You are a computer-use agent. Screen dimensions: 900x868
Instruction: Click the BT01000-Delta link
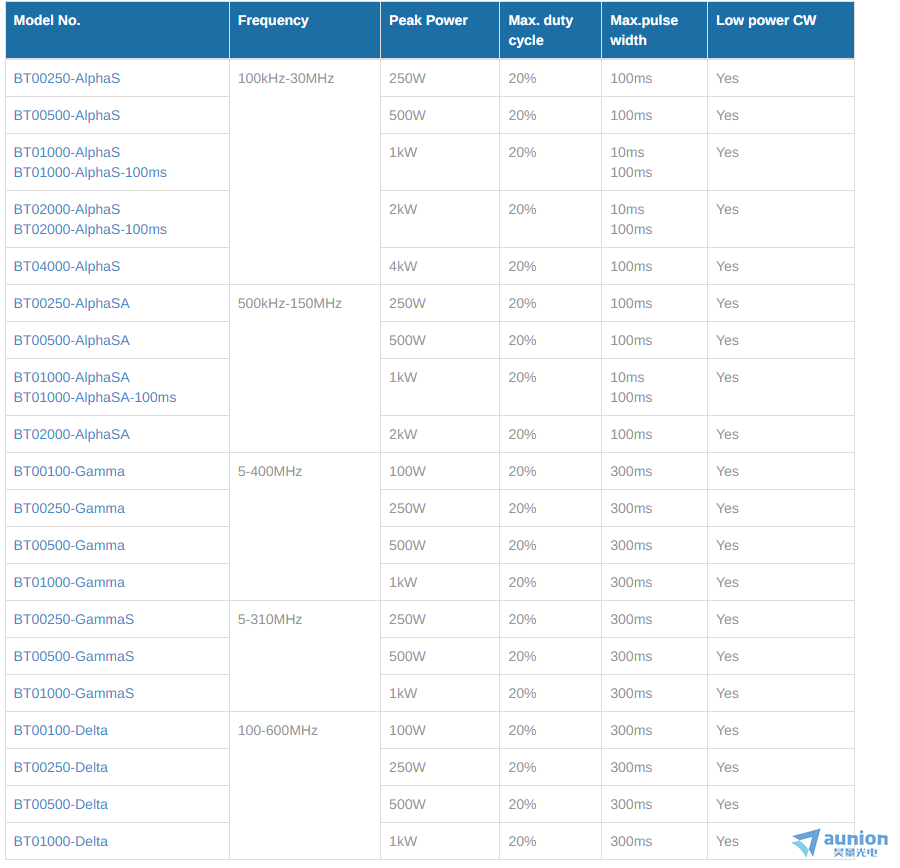pos(61,842)
